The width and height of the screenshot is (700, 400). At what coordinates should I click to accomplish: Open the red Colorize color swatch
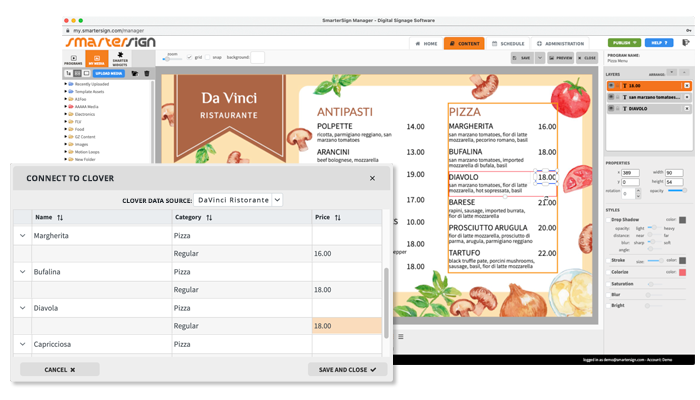pos(683,272)
